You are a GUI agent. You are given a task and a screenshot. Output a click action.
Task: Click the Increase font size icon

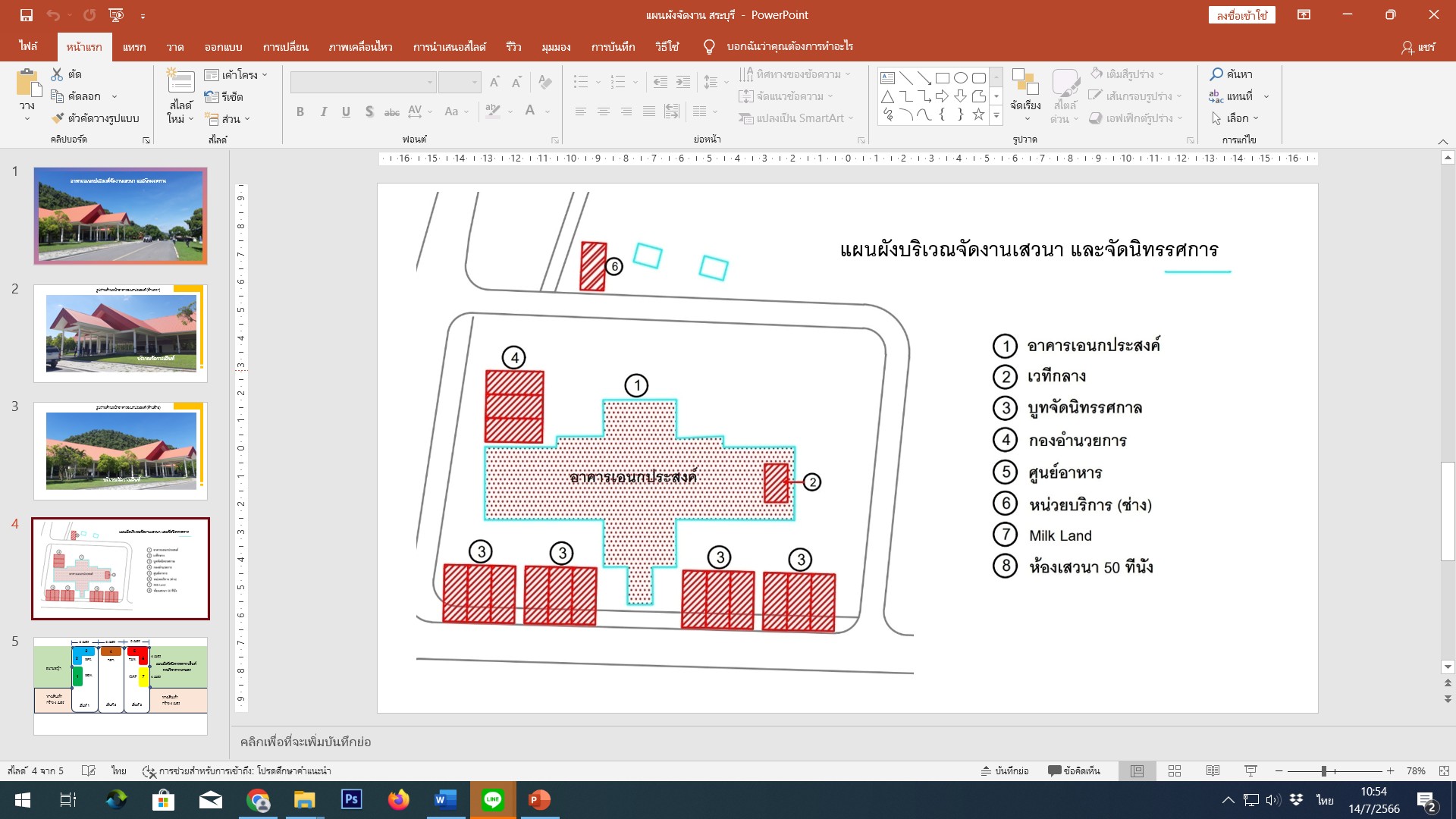point(494,82)
